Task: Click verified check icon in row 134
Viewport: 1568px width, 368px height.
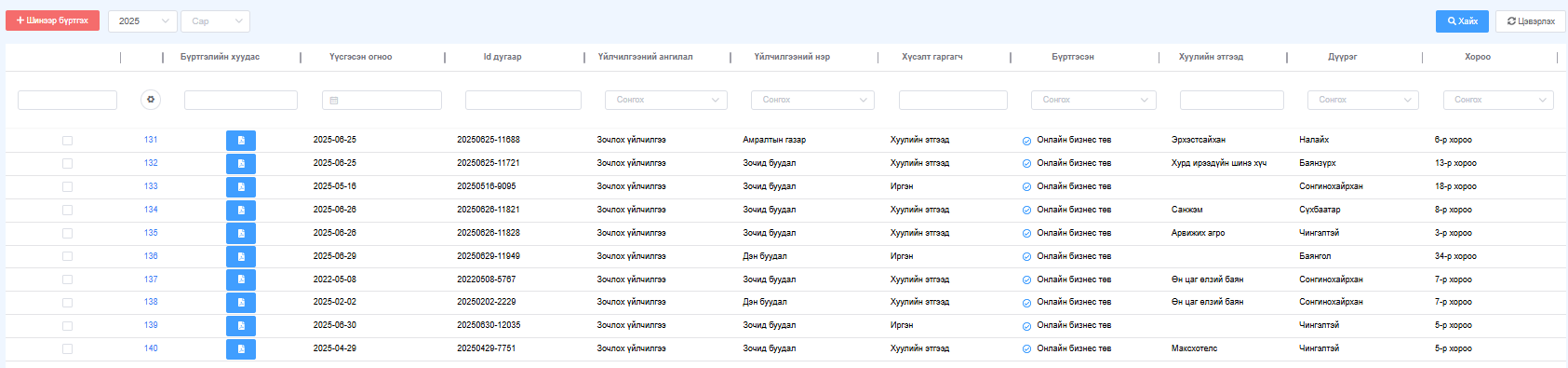Action: (1026, 211)
